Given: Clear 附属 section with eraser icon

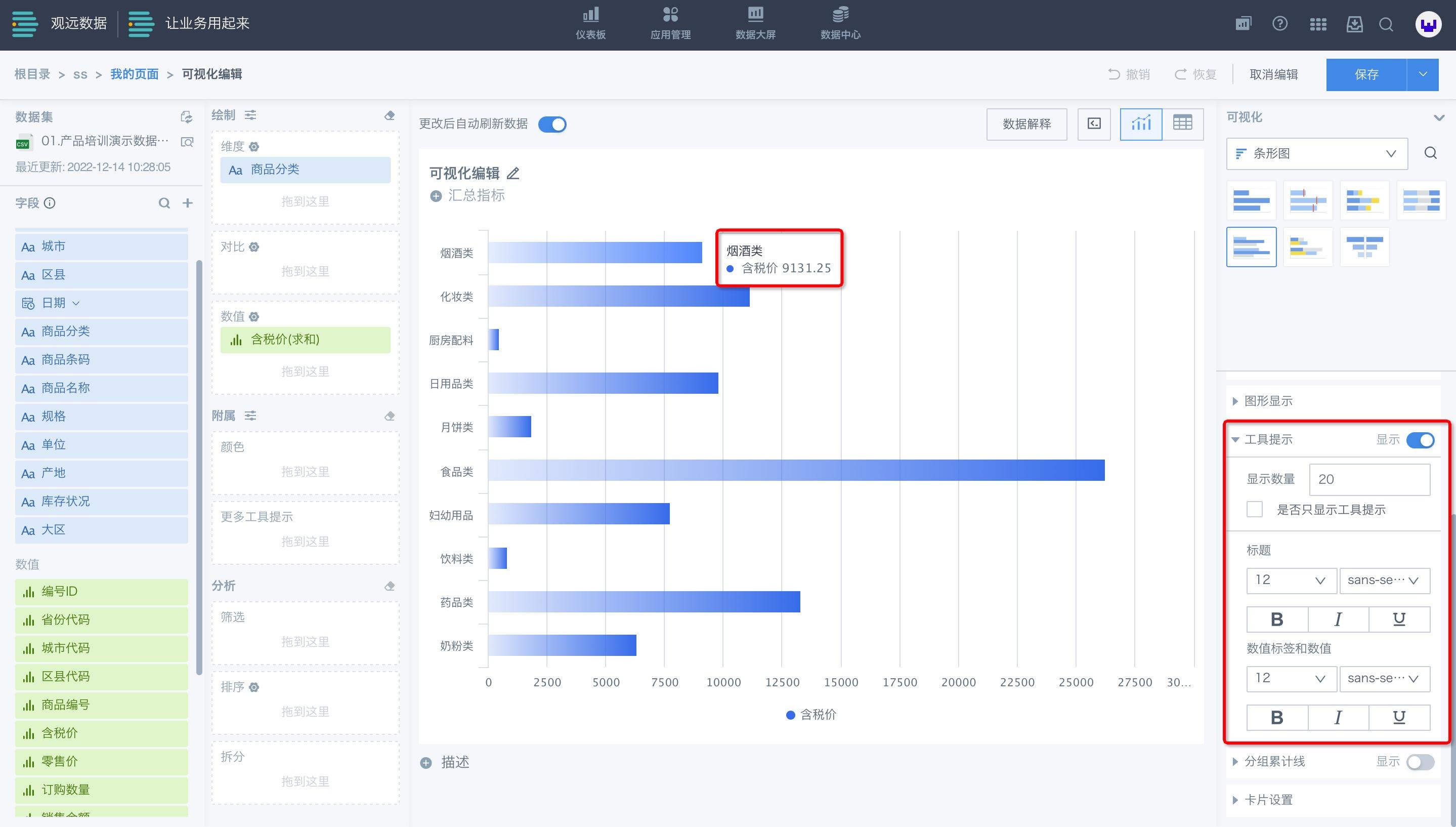Looking at the screenshot, I should (390, 416).
